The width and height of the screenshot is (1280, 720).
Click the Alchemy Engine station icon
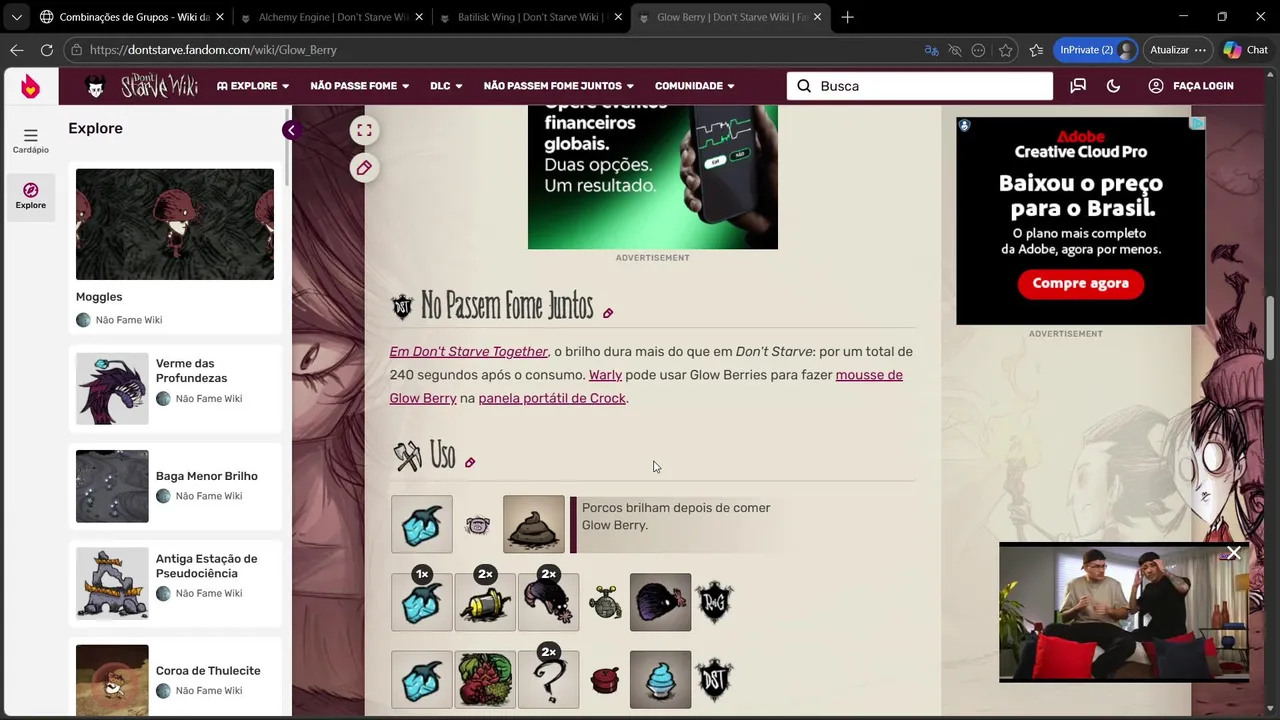[605, 602]
